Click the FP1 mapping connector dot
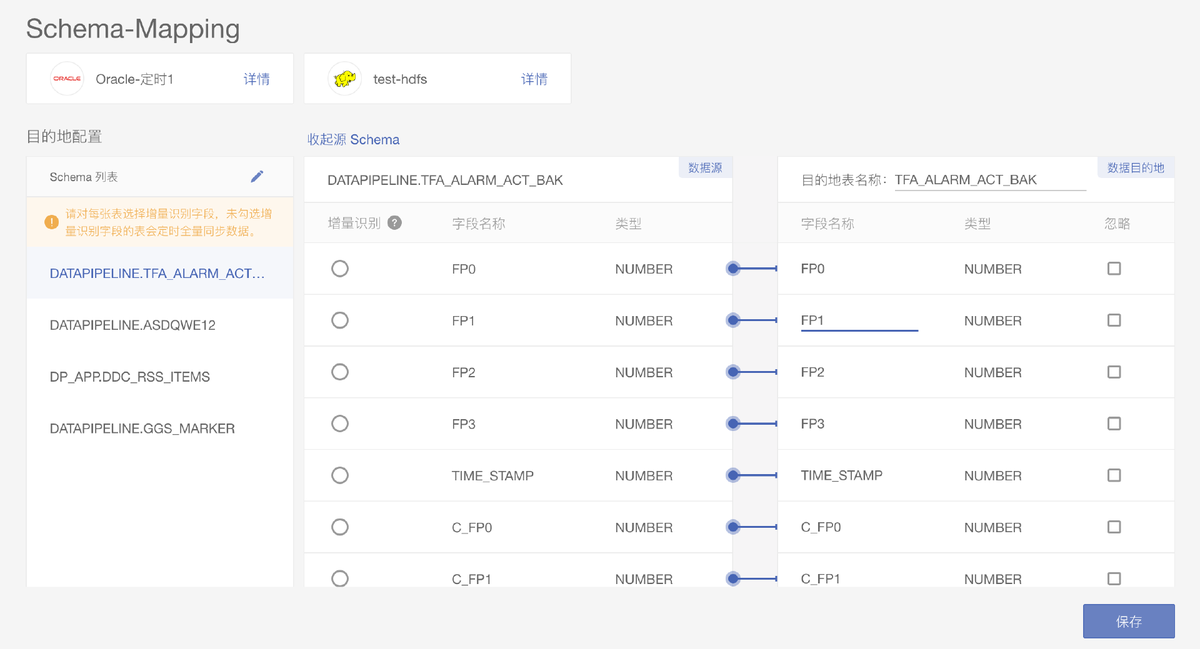 click(x=733, y=320)
